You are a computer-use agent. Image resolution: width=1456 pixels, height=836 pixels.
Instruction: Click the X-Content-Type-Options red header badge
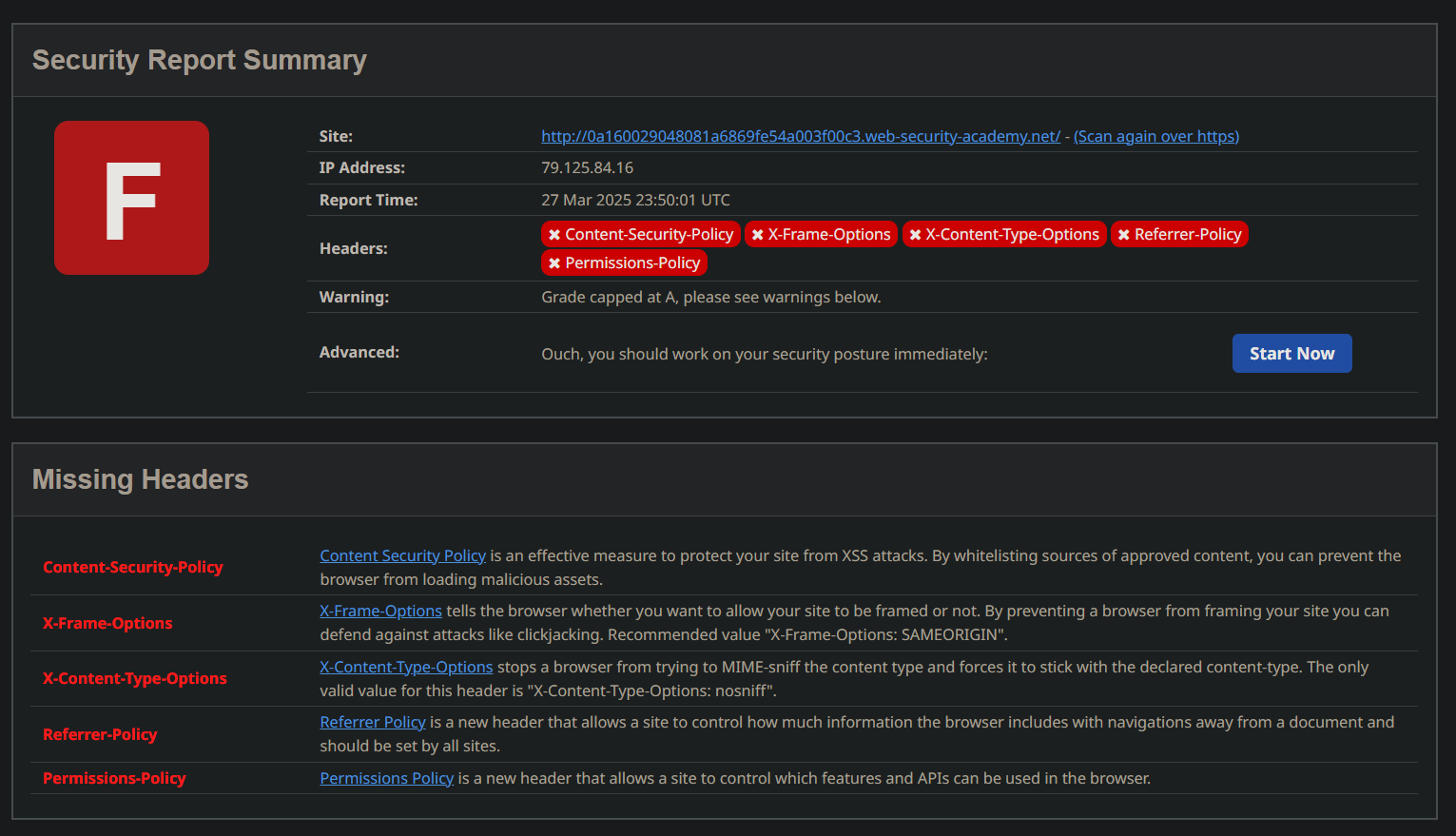(x=1004, y=234)
